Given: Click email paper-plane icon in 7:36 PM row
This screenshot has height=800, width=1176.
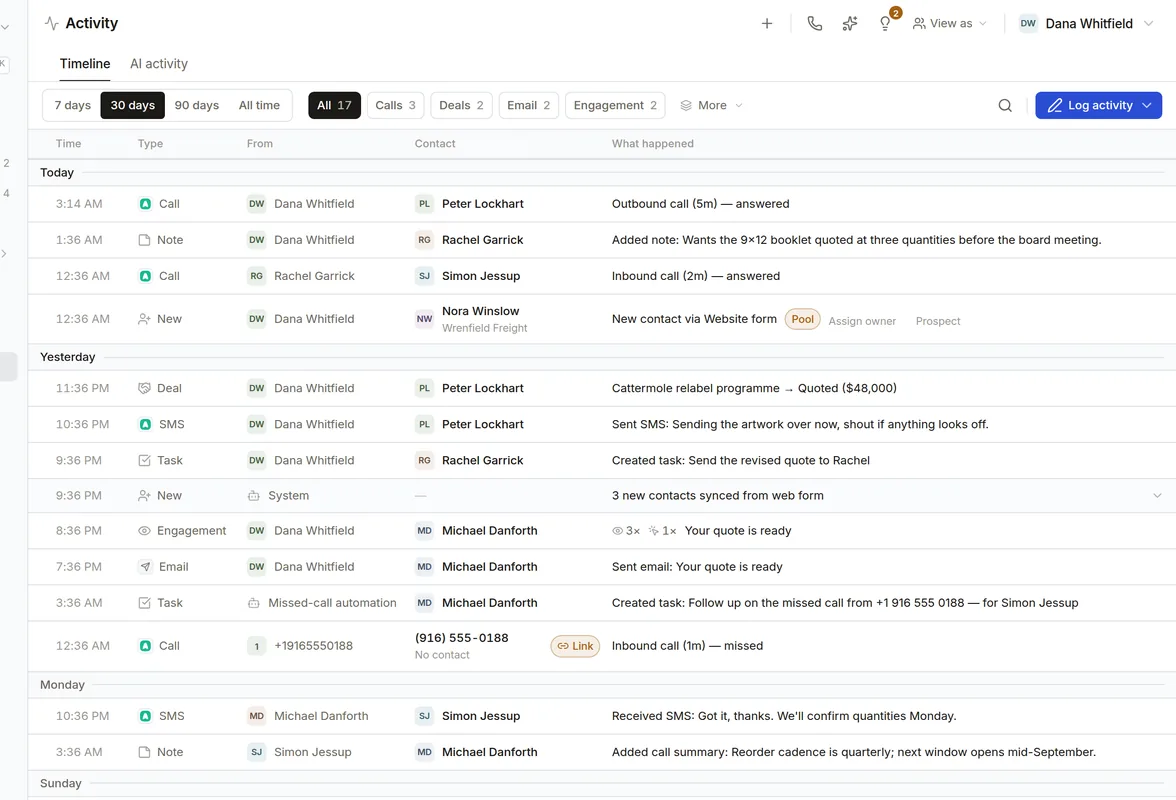Looking at the screenshot, I should [146, 567].
